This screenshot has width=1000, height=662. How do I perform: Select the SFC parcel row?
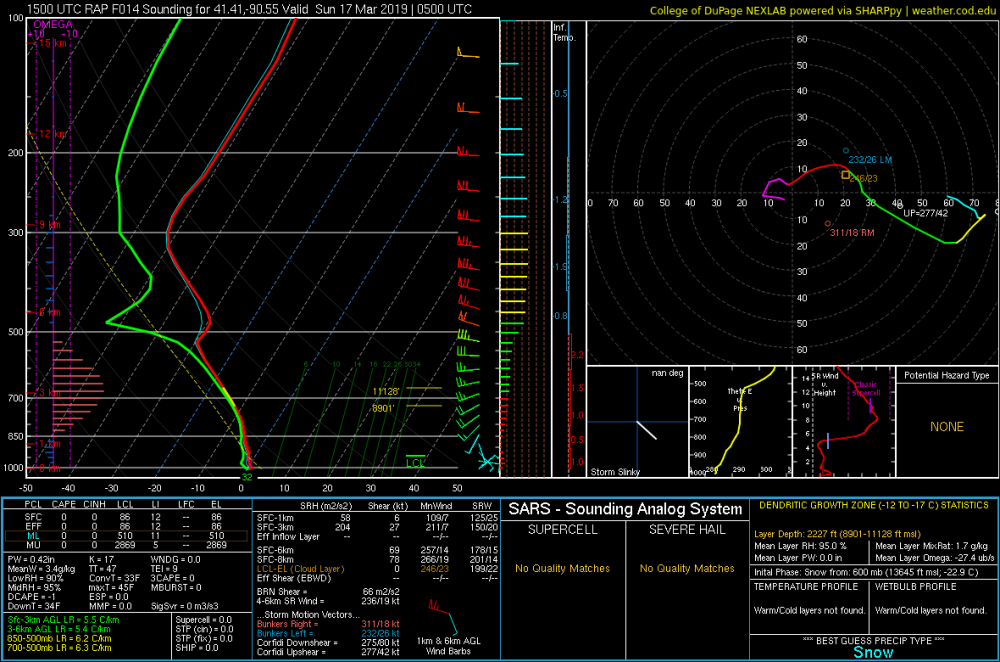(126, 517)
